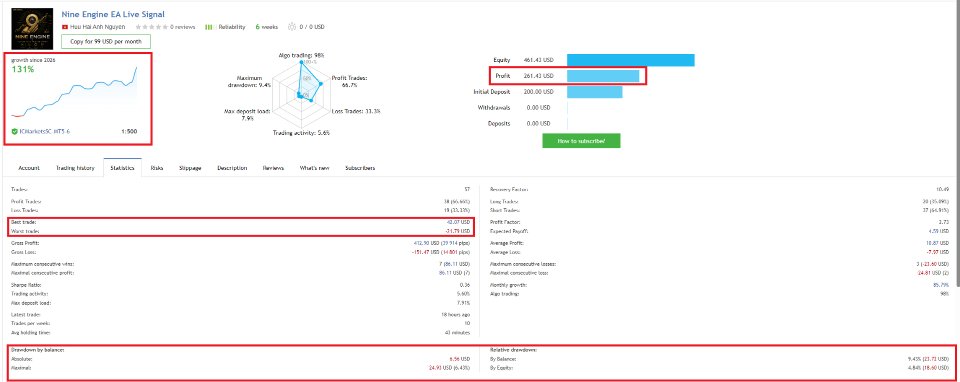Open the Trading history tab

coord(75,168)
